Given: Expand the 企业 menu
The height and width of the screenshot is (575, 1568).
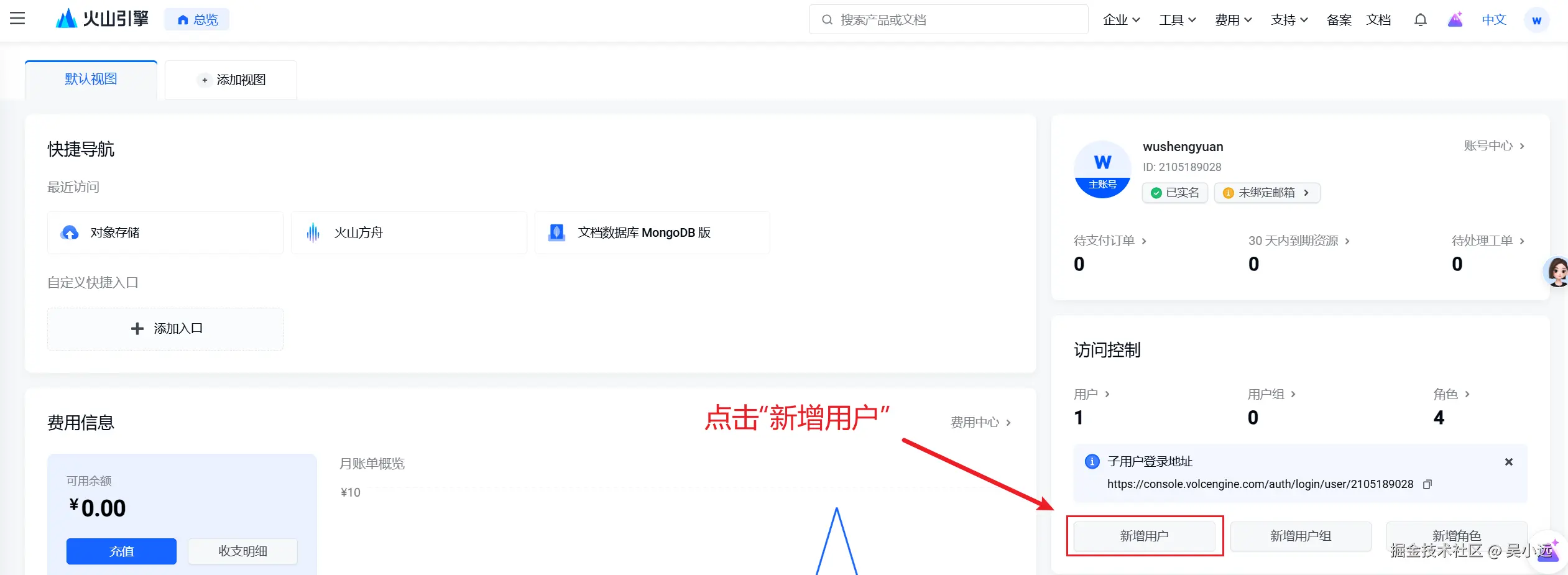Looking at the screenshot, I should [x=1122, y=20].
